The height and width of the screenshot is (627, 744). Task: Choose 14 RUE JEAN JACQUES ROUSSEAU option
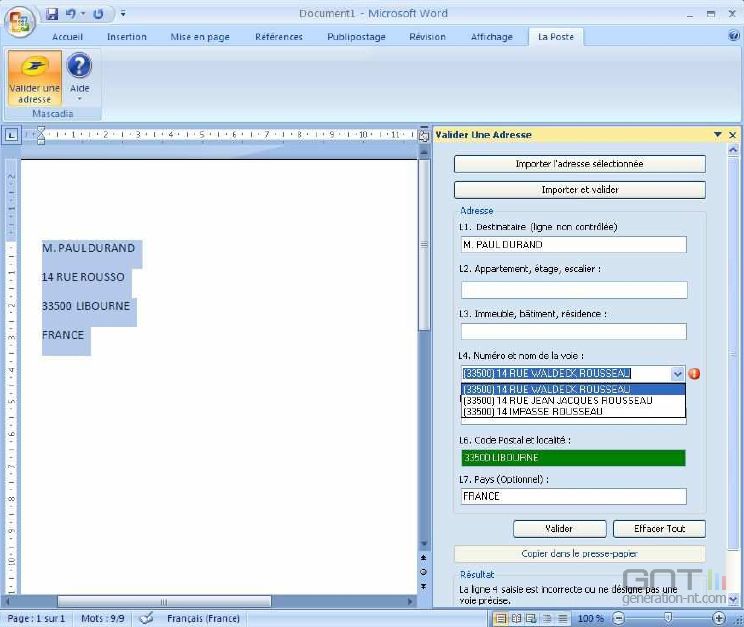tap(573, 401)
